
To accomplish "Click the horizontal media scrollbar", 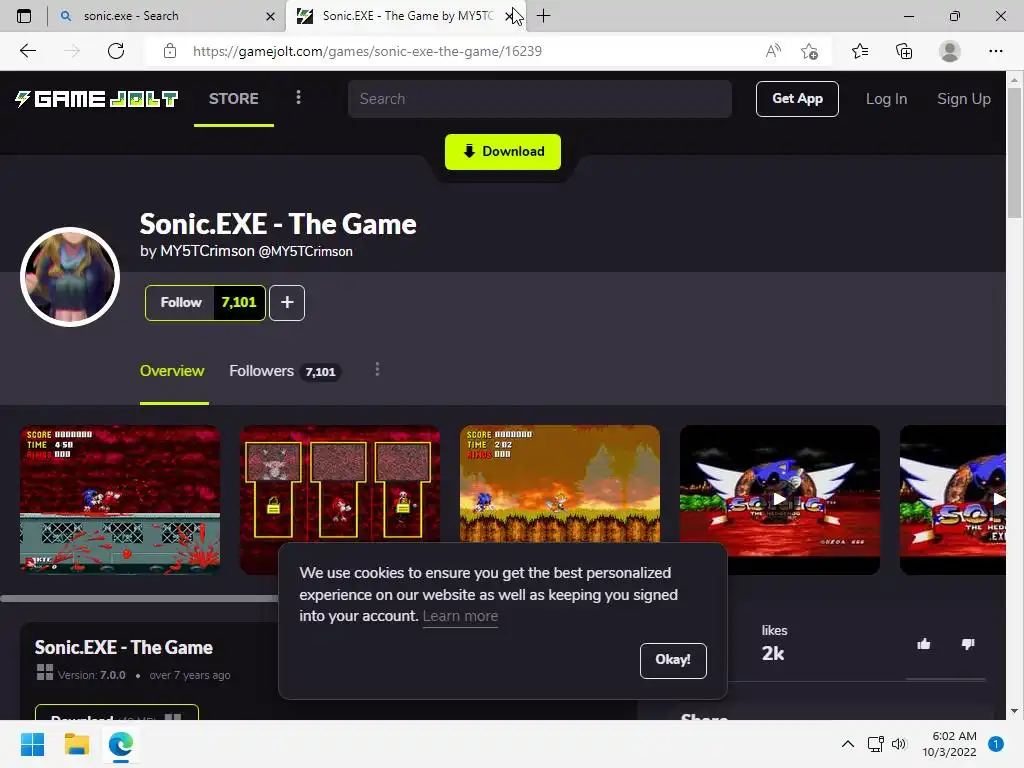I will 139,598.
